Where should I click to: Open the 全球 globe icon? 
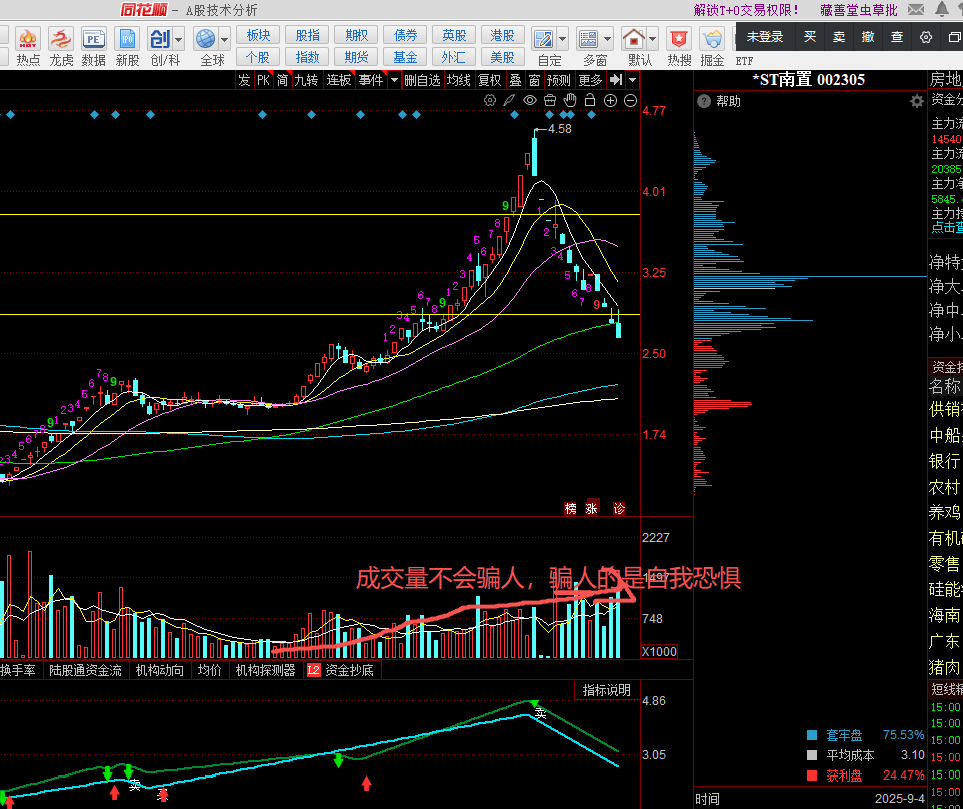tap(205, 39)
